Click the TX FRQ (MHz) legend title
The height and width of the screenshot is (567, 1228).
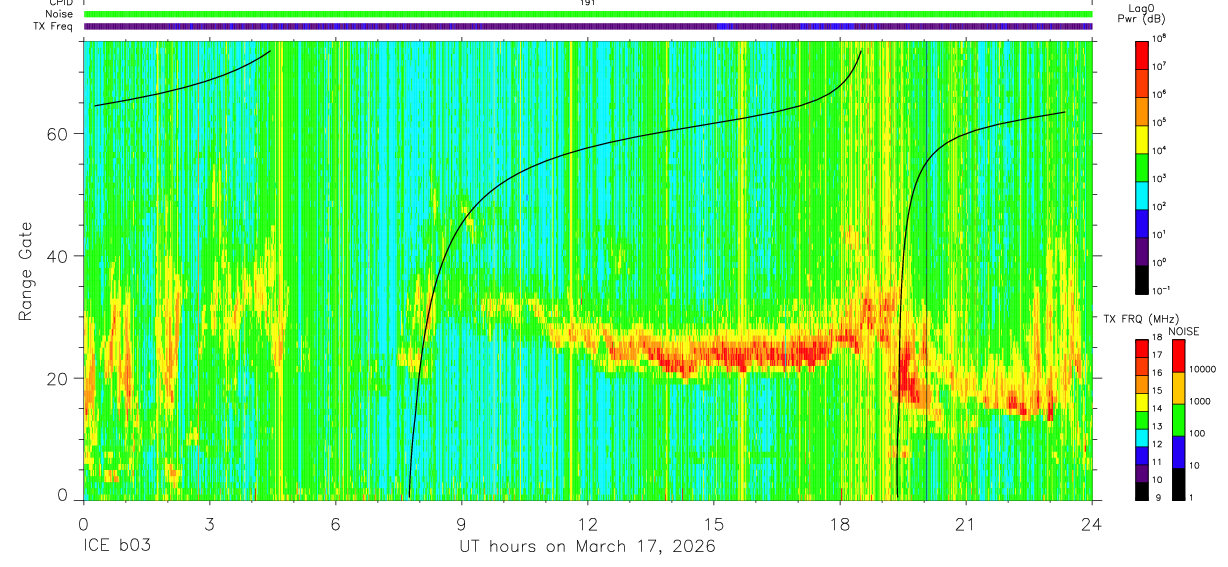click(1142, 318)
